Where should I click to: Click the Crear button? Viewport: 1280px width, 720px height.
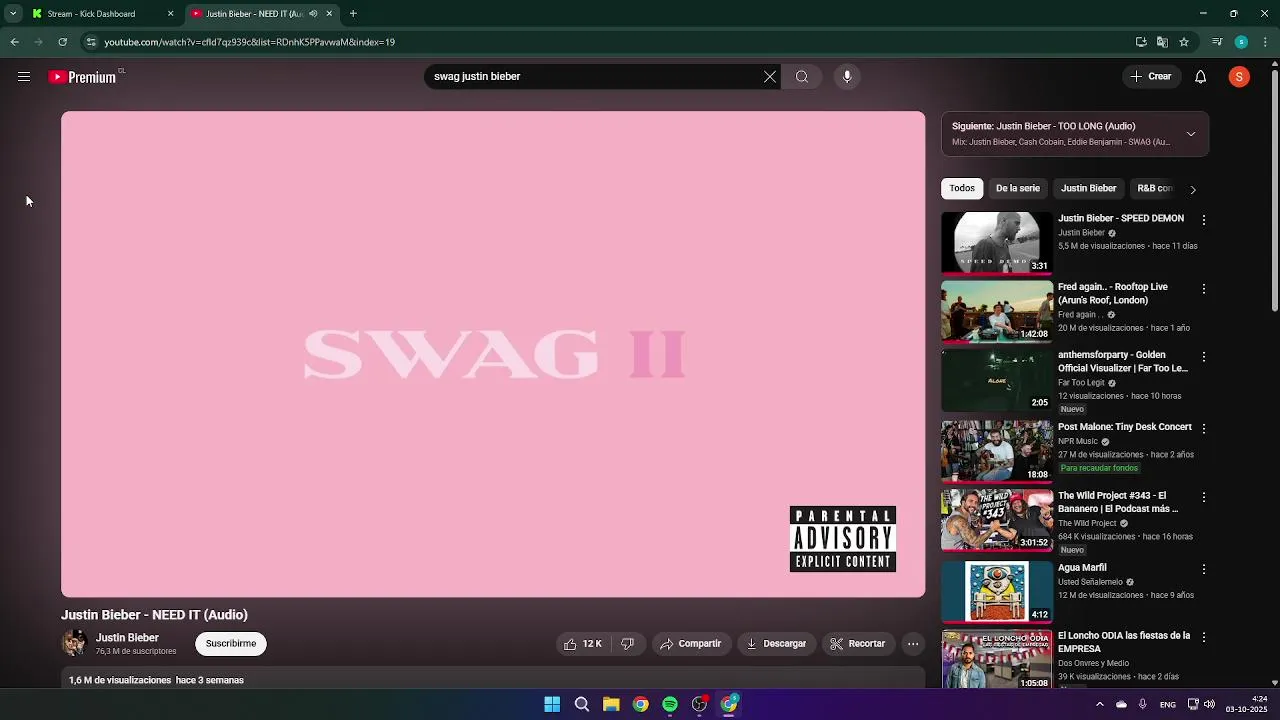(x=1151, y=77)
